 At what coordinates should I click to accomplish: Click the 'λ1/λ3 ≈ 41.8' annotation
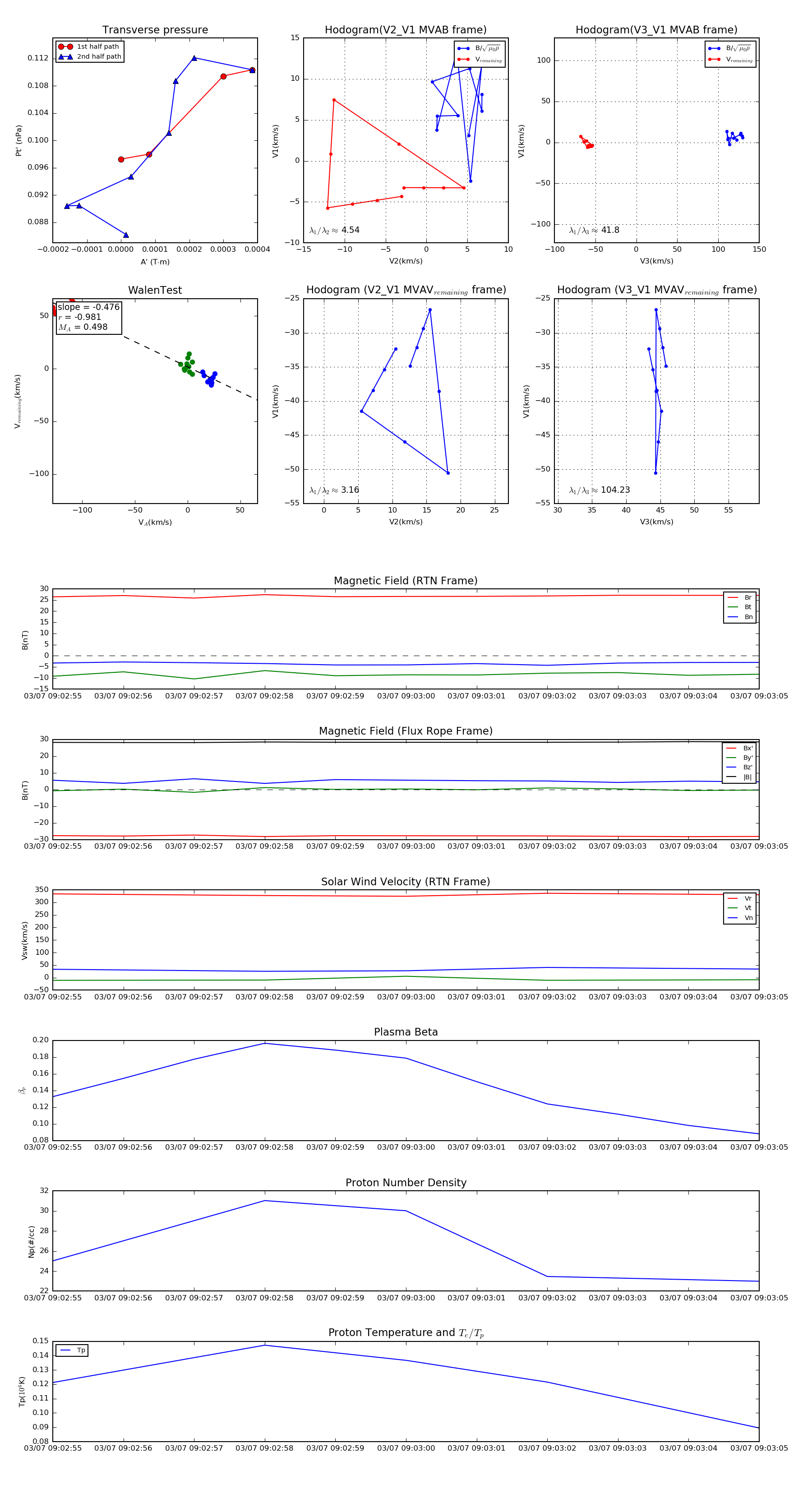[x=594, y=230]
